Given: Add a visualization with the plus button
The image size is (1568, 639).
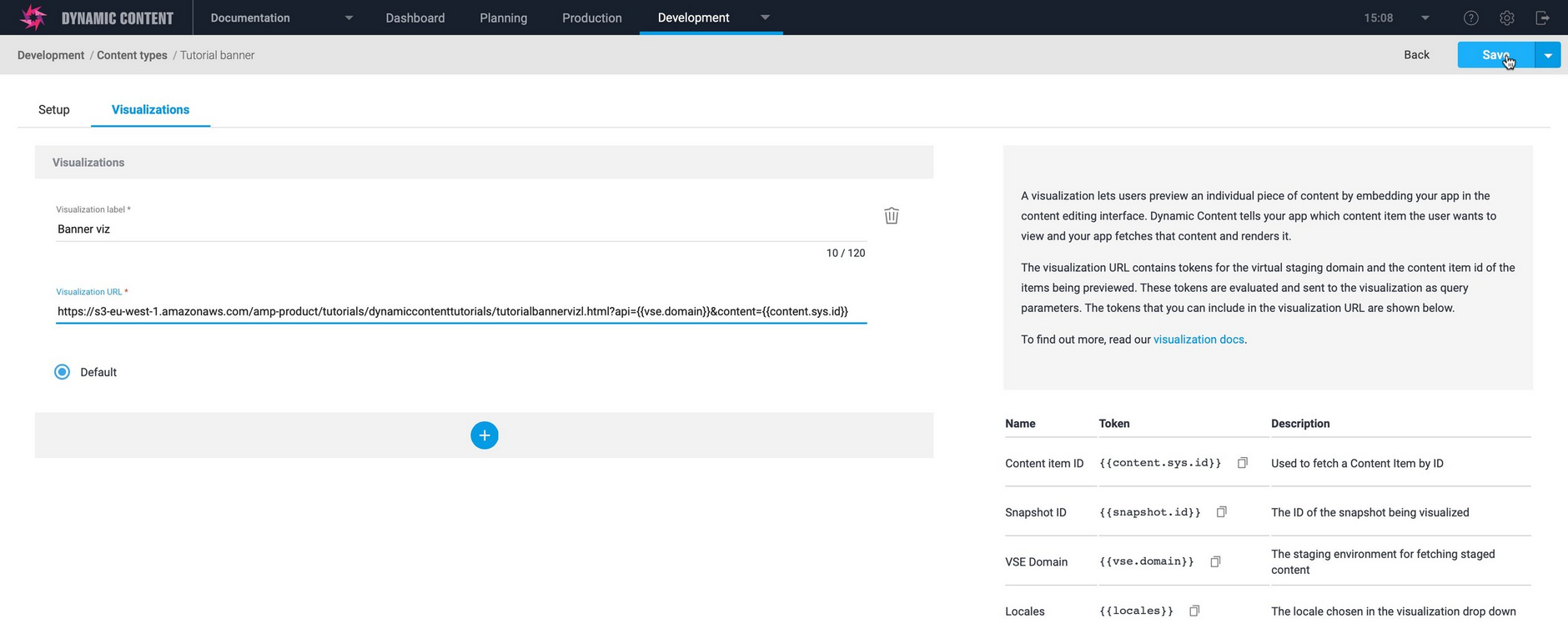Looking at the screenshot, I should [485, 435].
